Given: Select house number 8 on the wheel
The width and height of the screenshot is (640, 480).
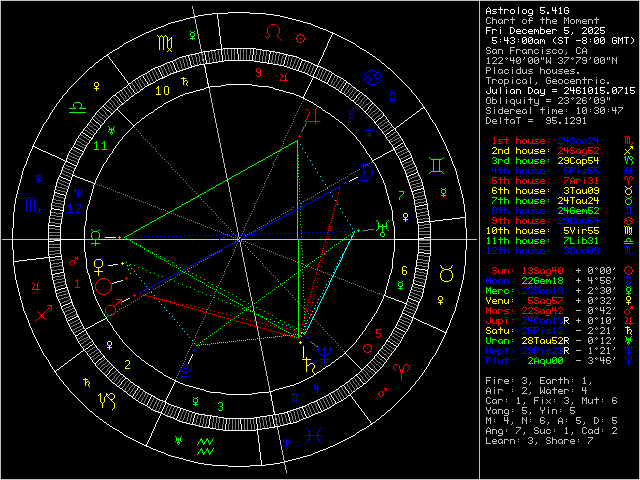Looking at the screenshot, I should click(351, 115).
